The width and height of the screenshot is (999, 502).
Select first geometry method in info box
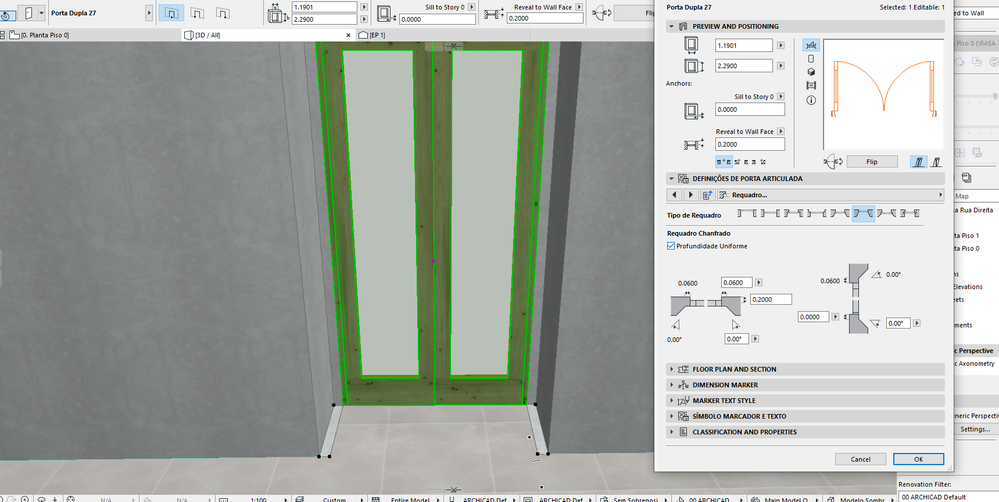(x=172, y=13)
